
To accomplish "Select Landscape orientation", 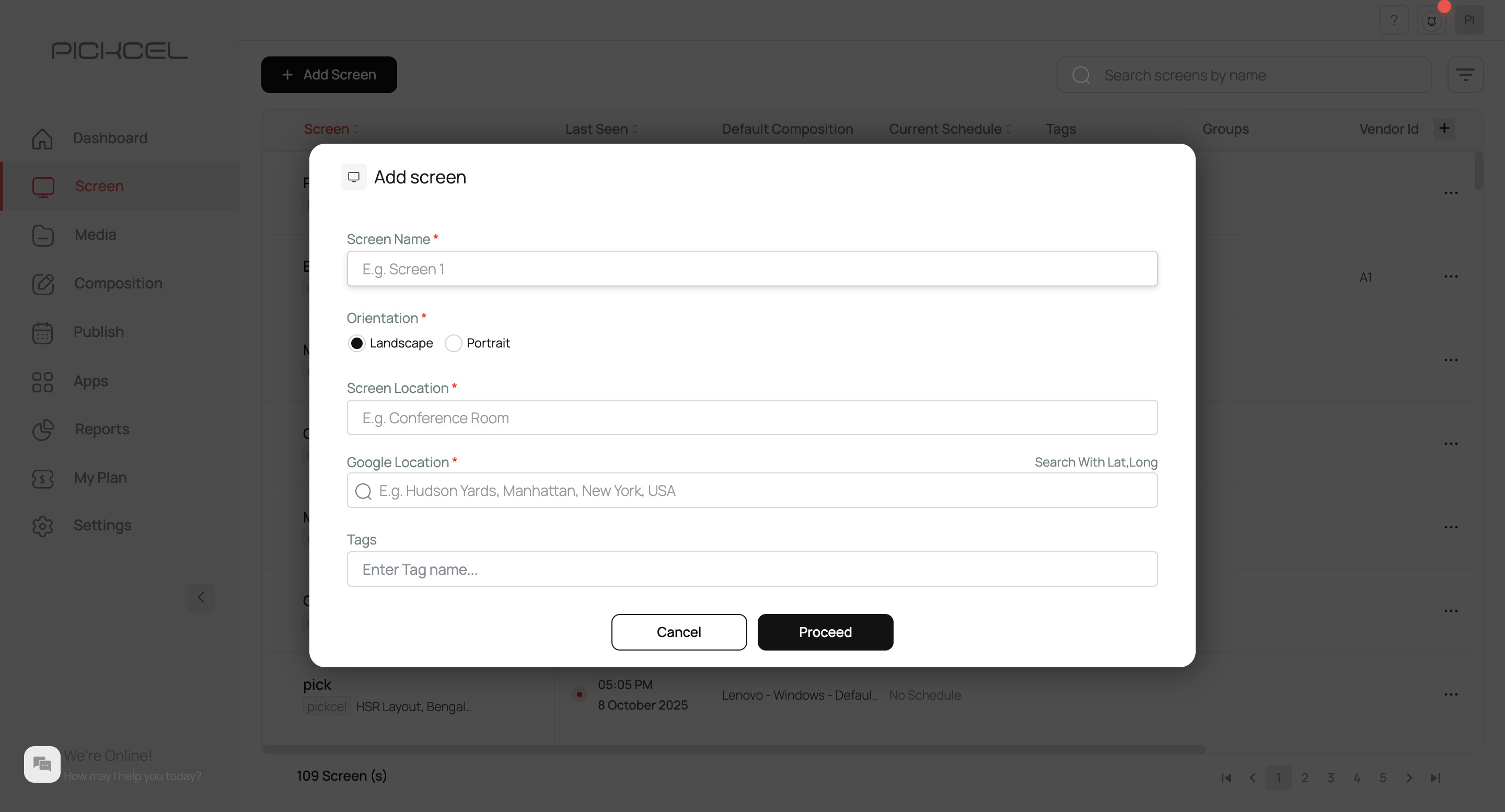I will tap(357, 343).
